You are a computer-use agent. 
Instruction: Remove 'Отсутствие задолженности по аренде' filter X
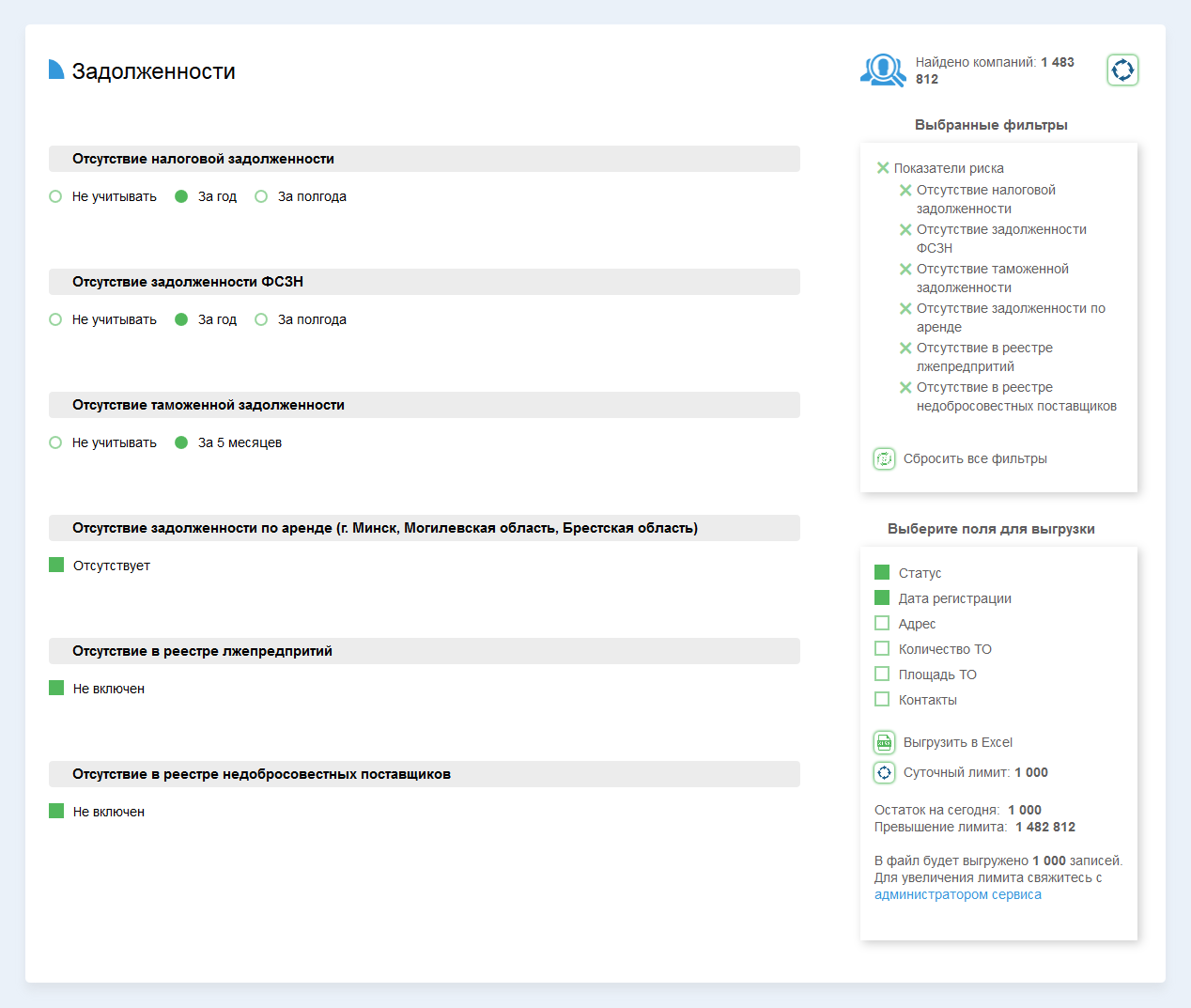coord(905,309)
